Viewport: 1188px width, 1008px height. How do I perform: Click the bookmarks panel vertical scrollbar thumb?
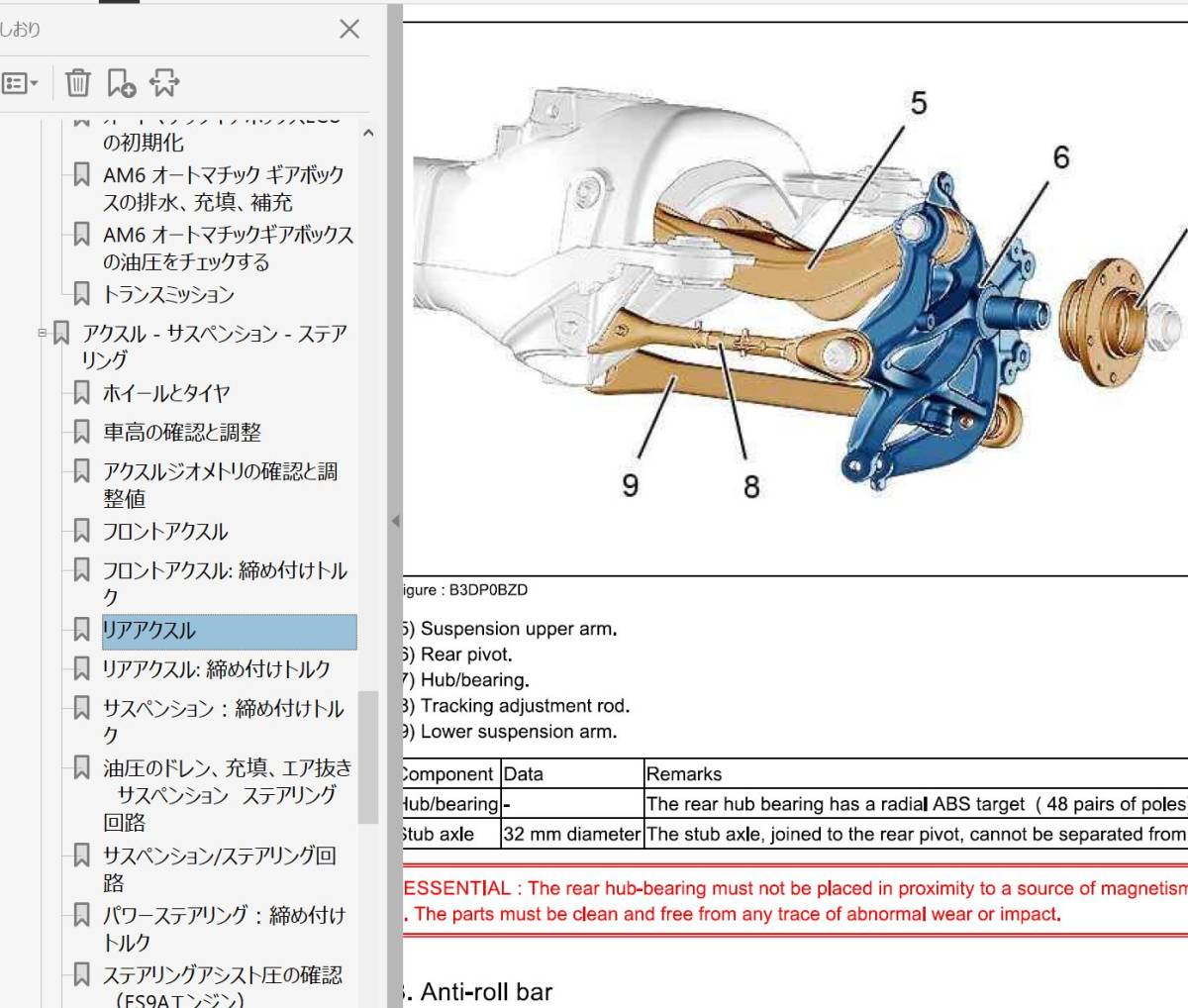click(368, 756)
